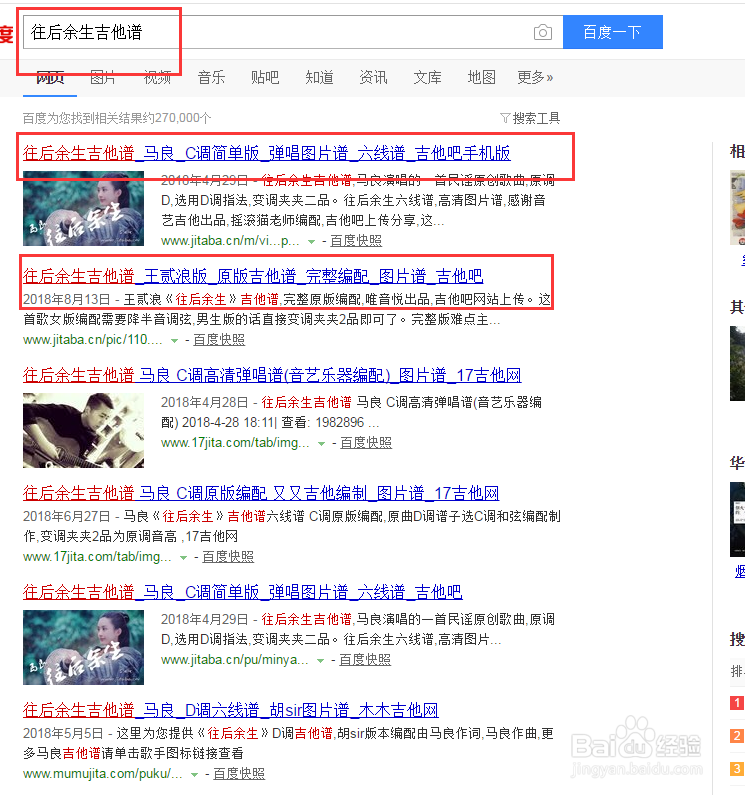Image resolution: width=745 pixels, height=795 pixels.
Task: Open 百度快照 for jitaba.cn/pic/110 result
Action: (219, 340)
